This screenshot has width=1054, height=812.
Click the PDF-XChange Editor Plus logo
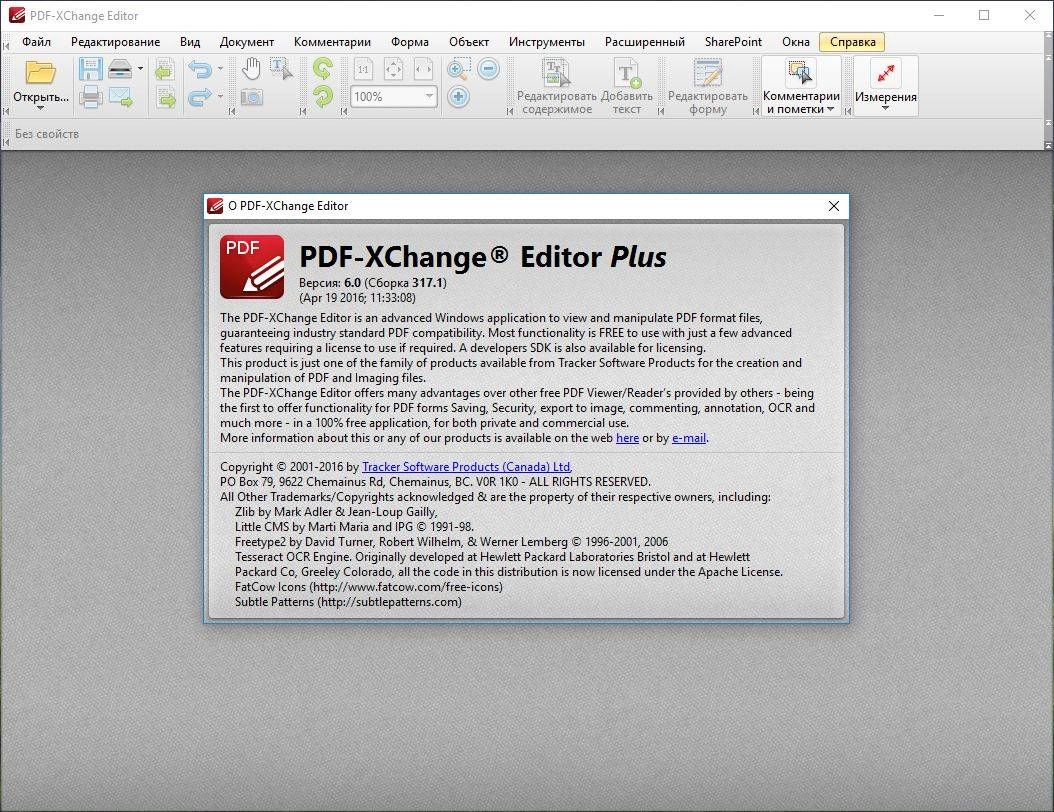tap(252, 267)
